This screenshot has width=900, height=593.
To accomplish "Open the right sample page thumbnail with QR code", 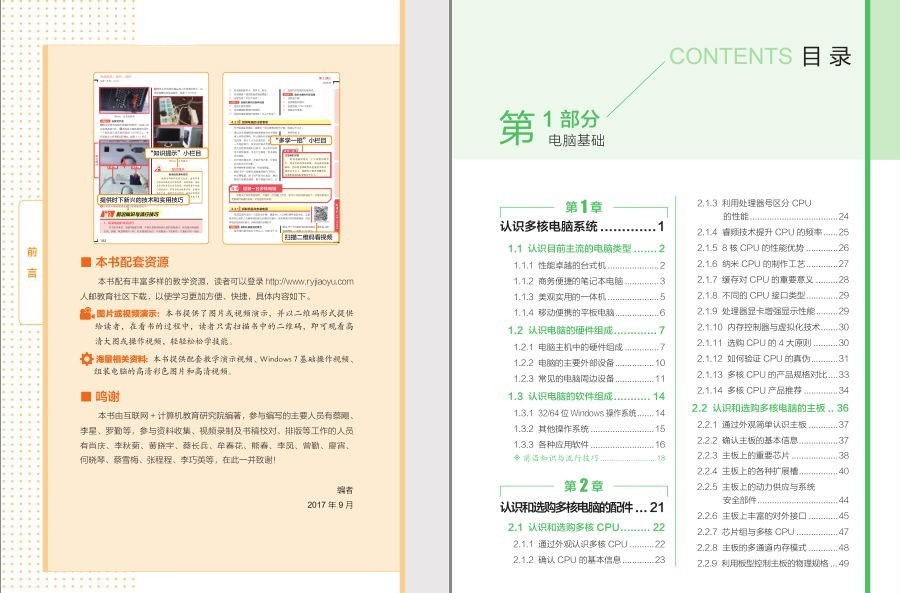I will click(281, 158).
